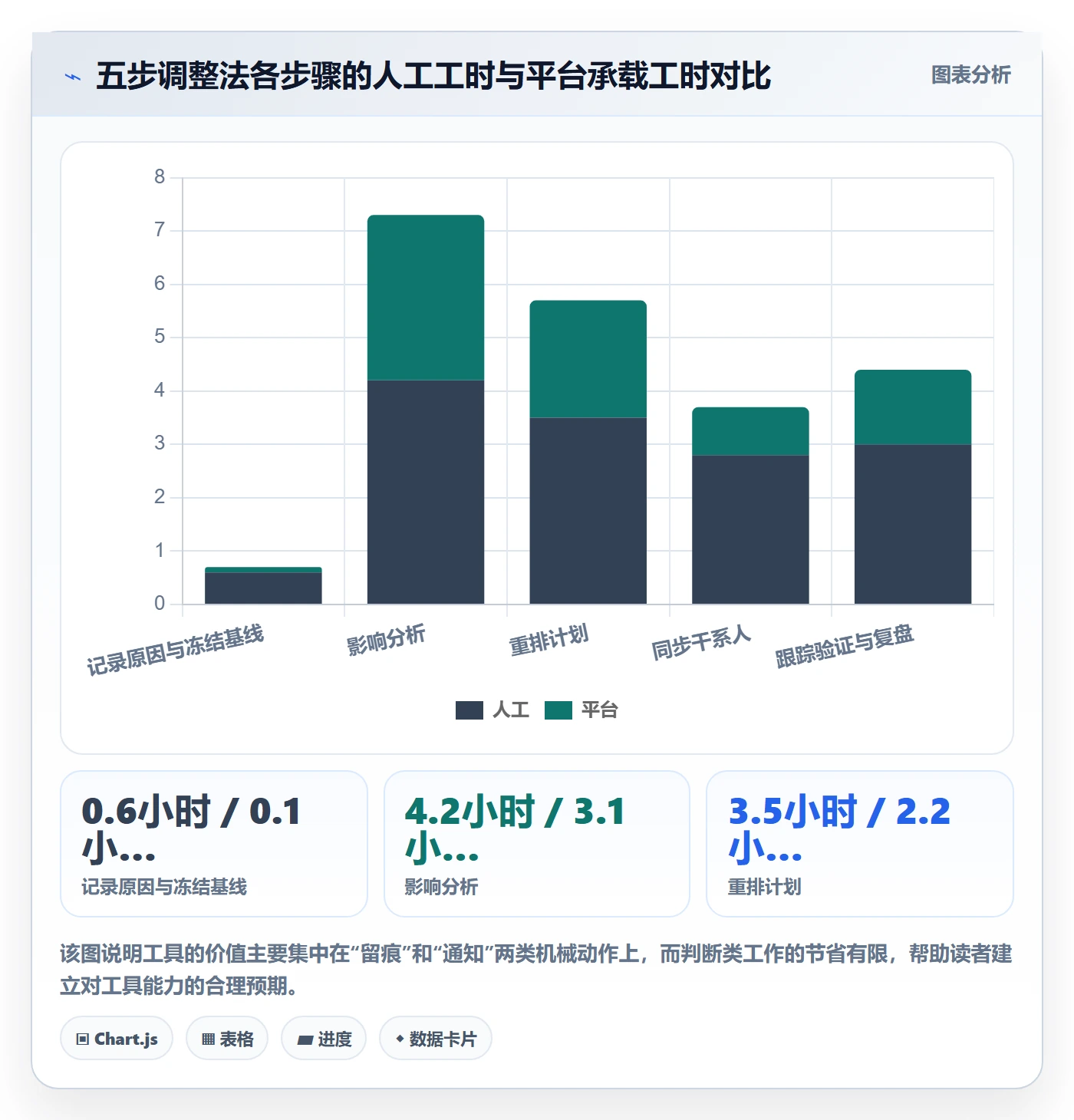The image size is (1074, 1120).
Task: Click the y-axis value 4
Action: (160, 390)
